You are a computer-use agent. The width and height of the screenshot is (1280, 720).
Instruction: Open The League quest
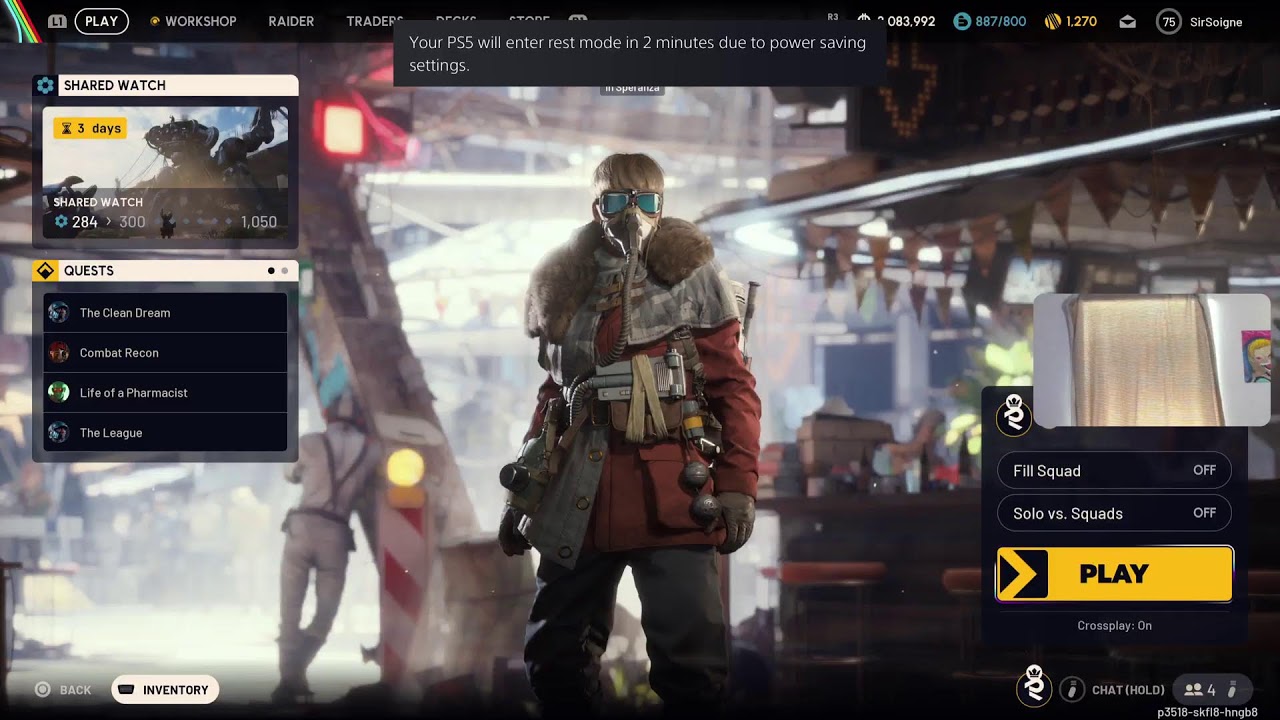pos(165,433)
